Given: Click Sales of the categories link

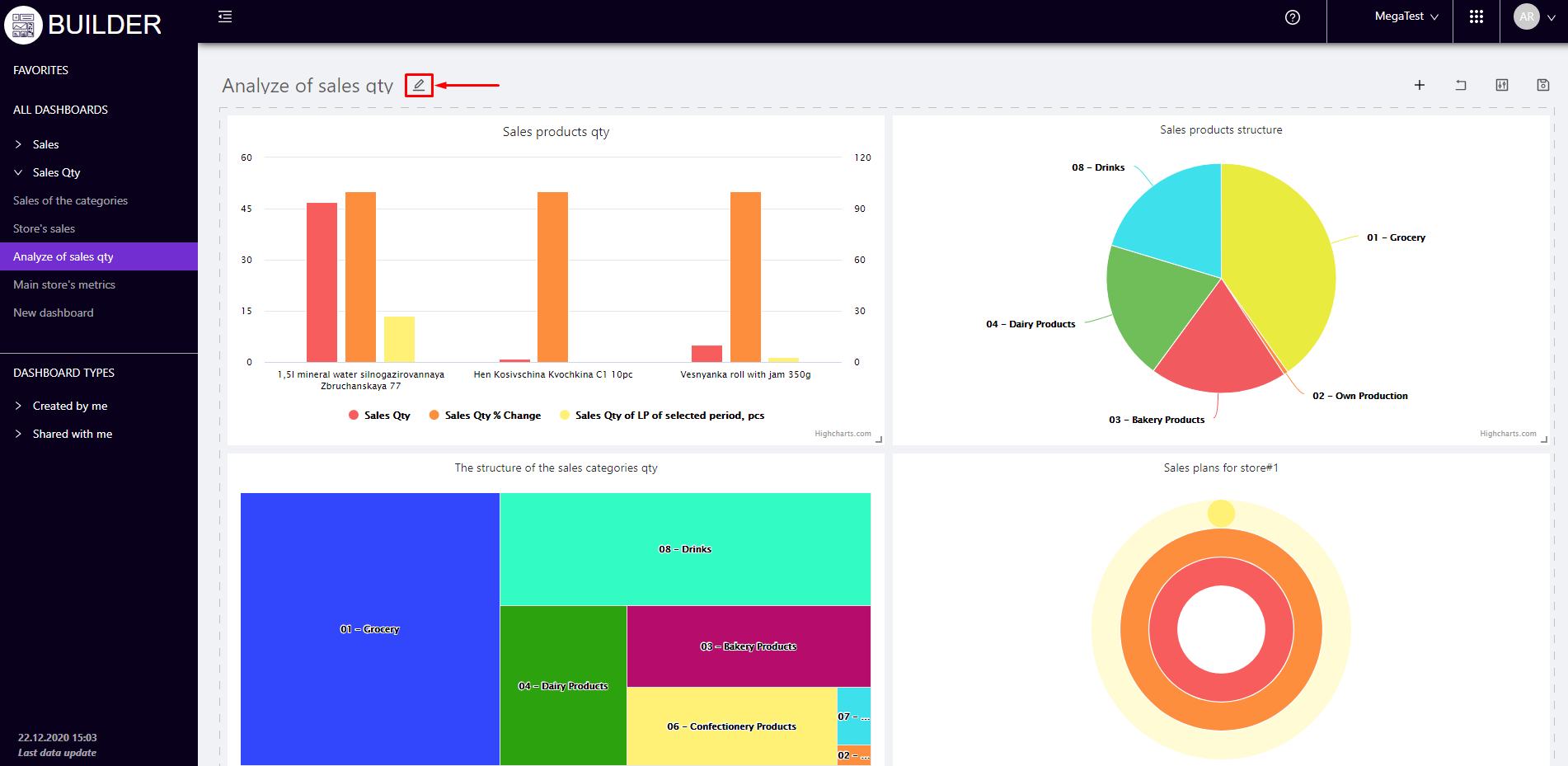Looking at the screenshot, I should point(71,200).
